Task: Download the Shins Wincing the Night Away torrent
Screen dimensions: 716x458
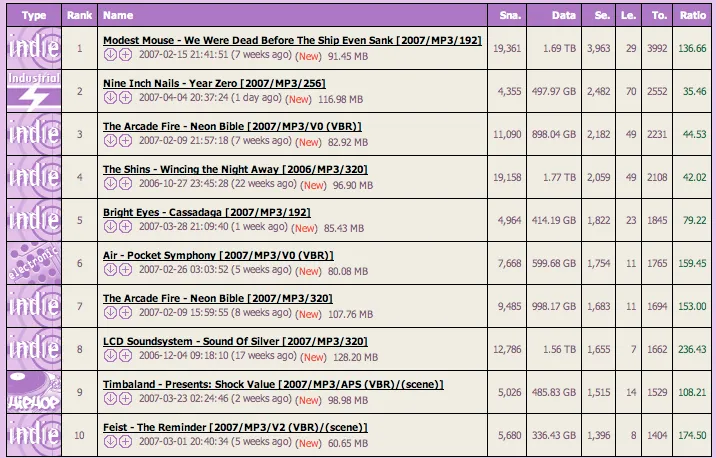Action: tap(110, 184)
